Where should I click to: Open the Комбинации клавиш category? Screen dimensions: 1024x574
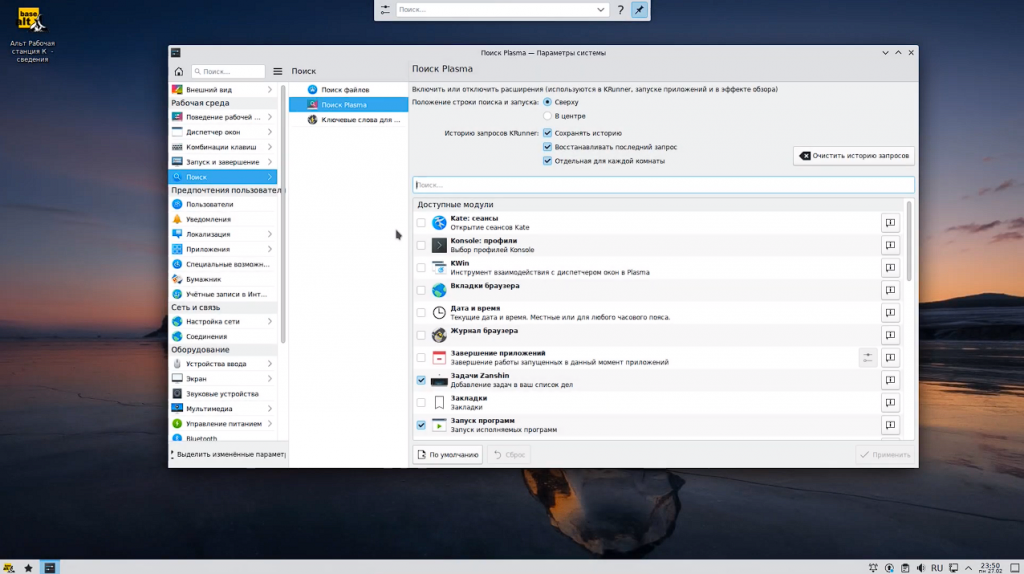coord(223,147)
